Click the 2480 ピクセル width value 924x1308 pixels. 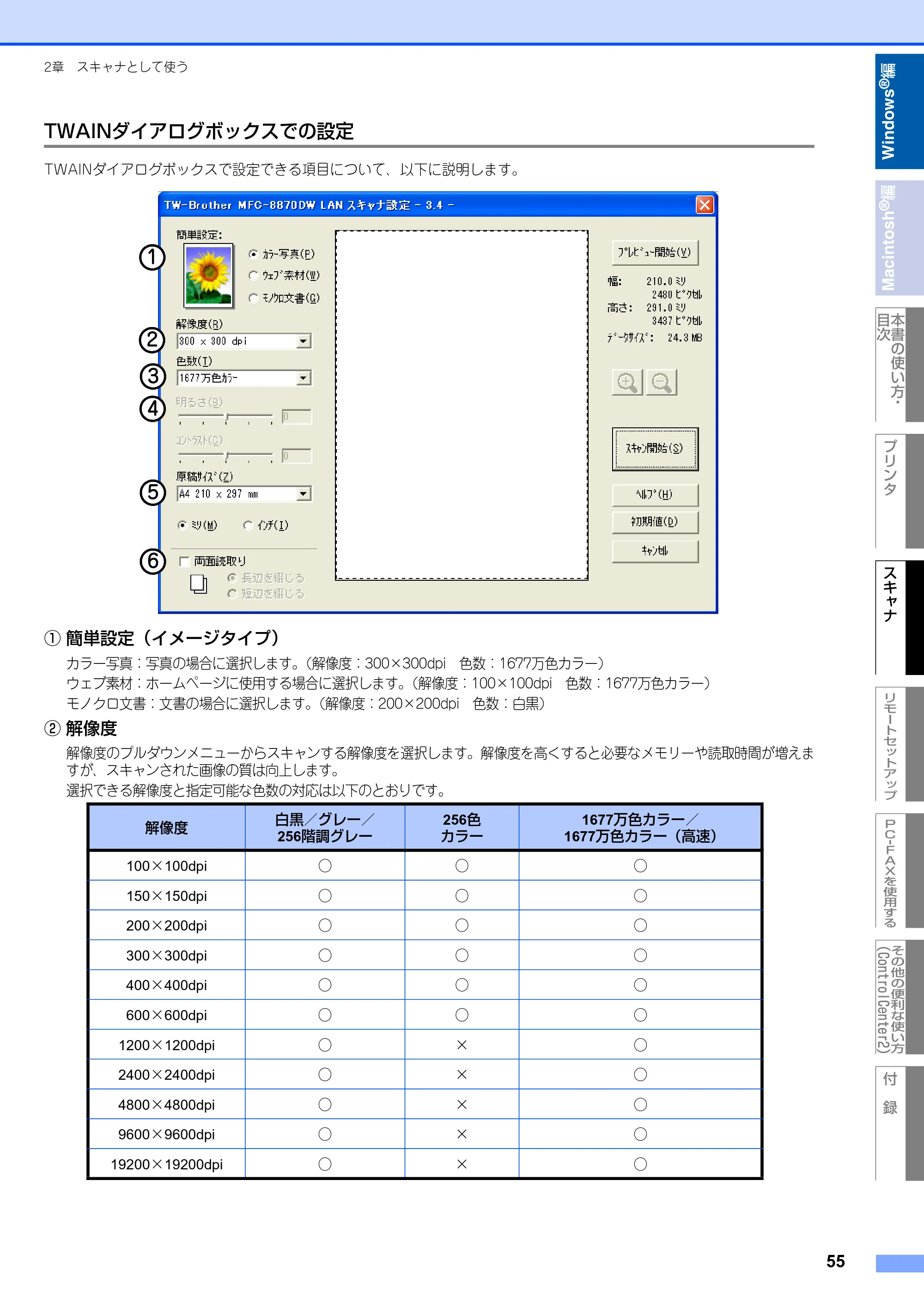(x=677, y=294)
